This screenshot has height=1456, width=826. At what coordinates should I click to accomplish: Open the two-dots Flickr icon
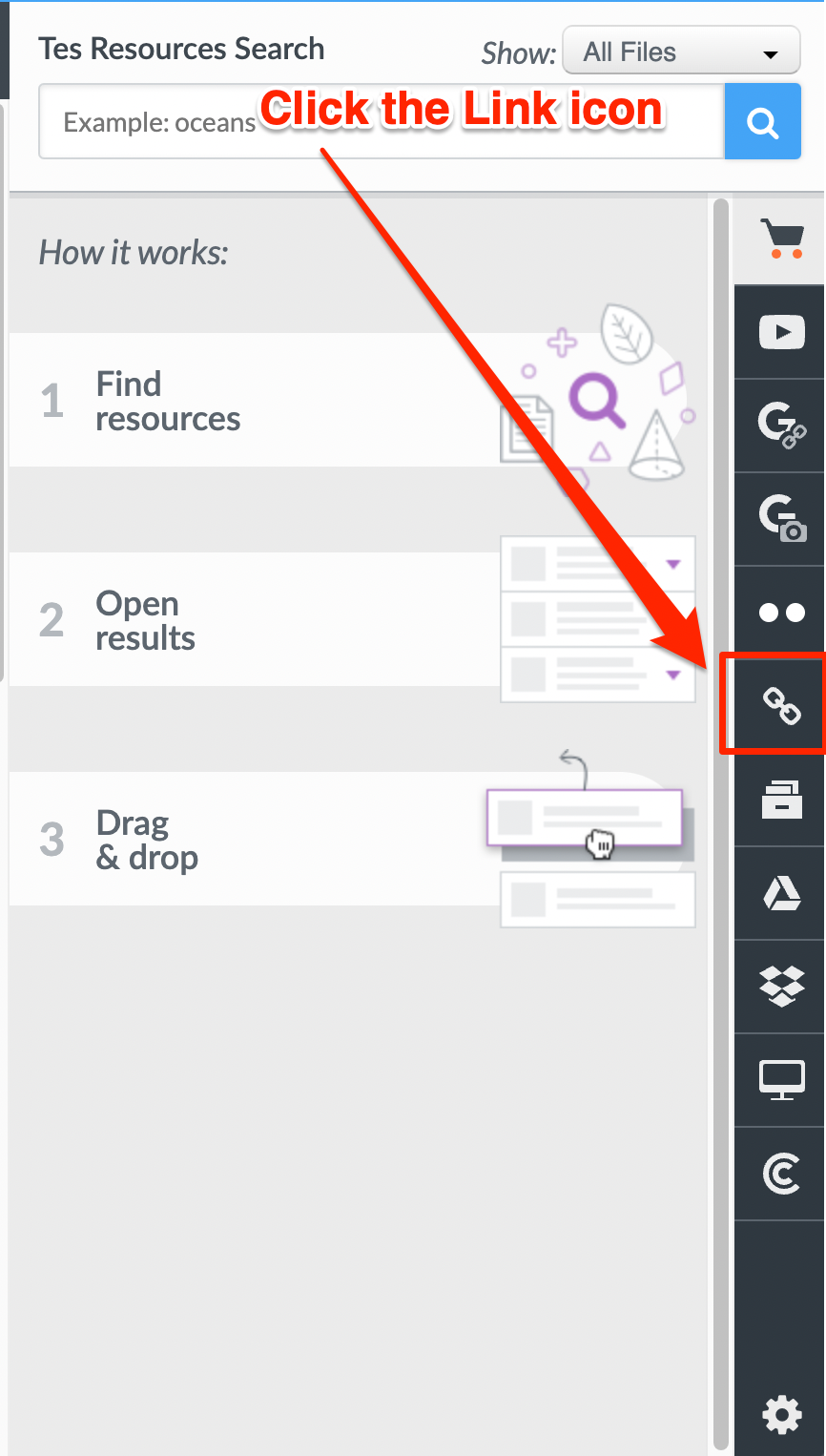point(781,613)
